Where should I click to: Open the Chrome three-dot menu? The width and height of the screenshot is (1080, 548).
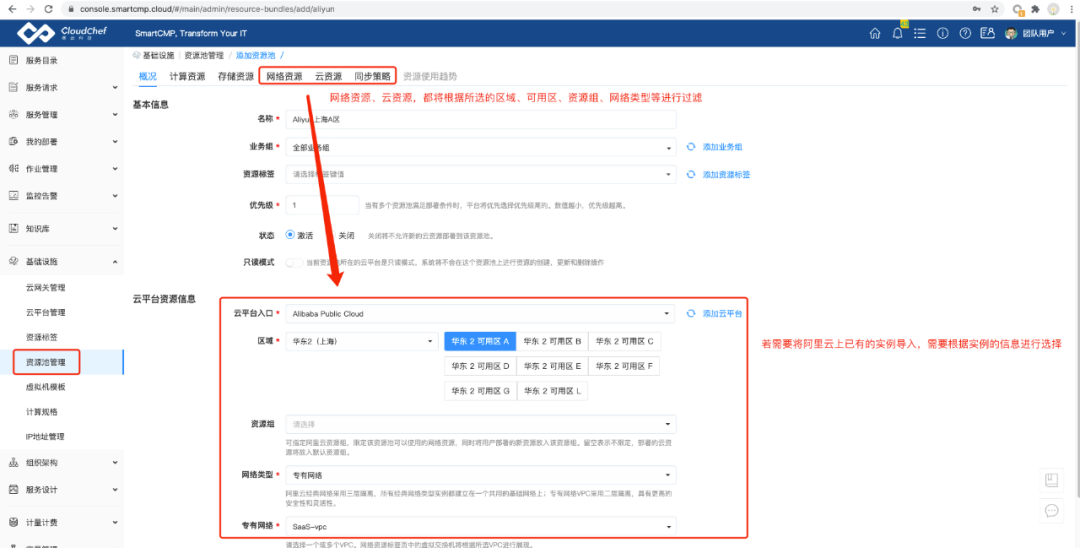tap(1070, 9)
